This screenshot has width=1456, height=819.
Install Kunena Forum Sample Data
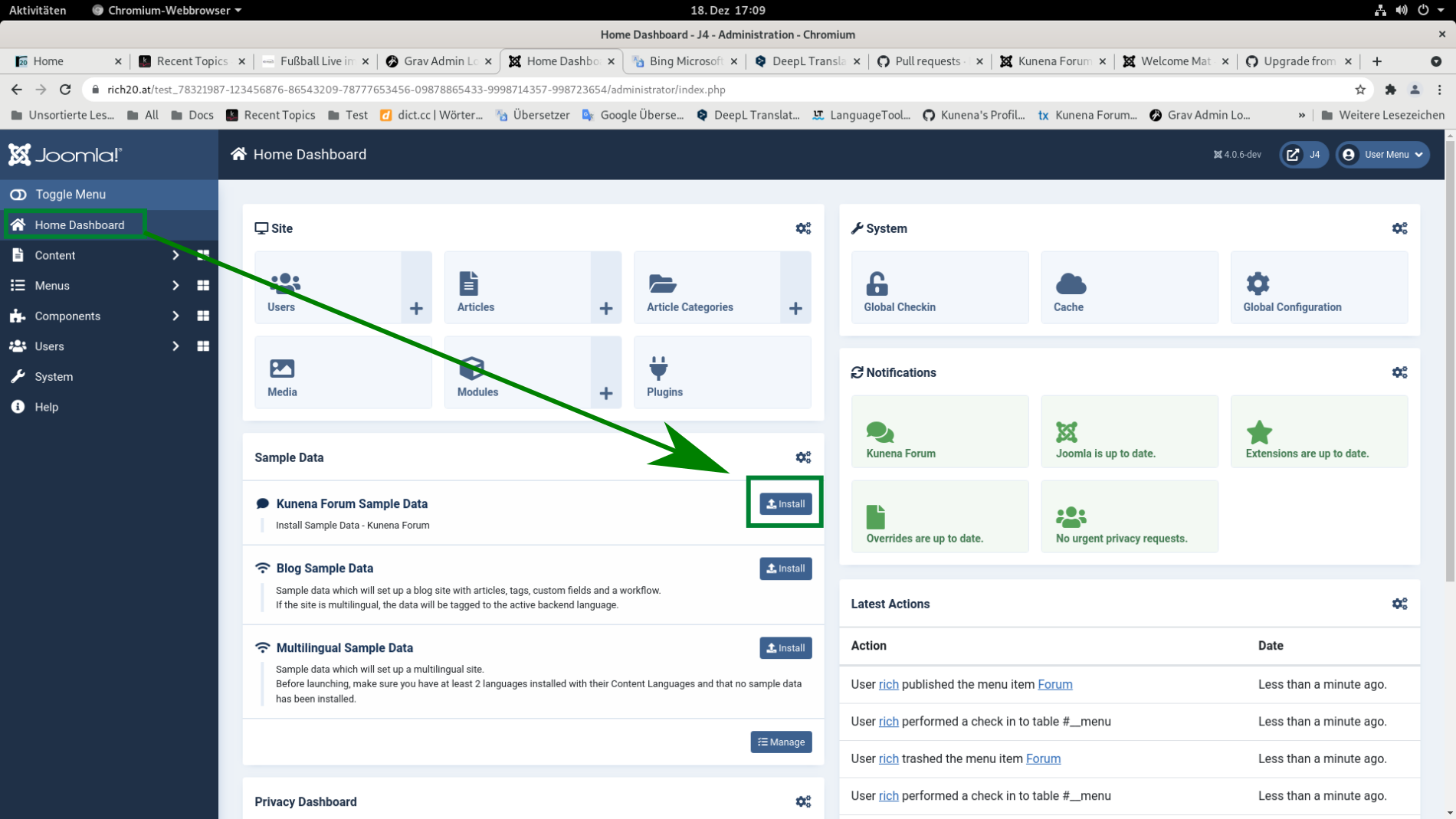(785, 504)
